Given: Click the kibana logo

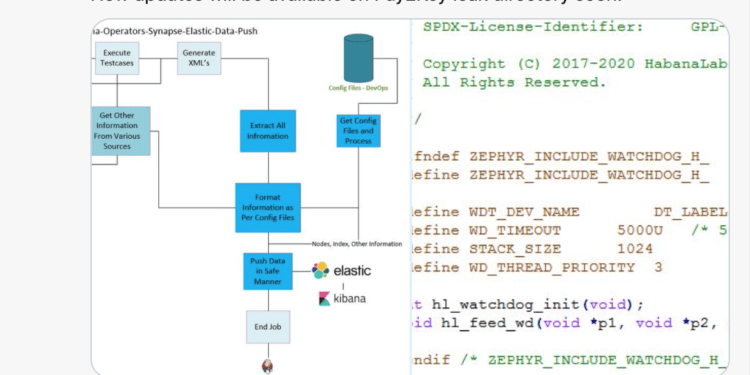Looking at the screenshot, I should pos(342,298).
